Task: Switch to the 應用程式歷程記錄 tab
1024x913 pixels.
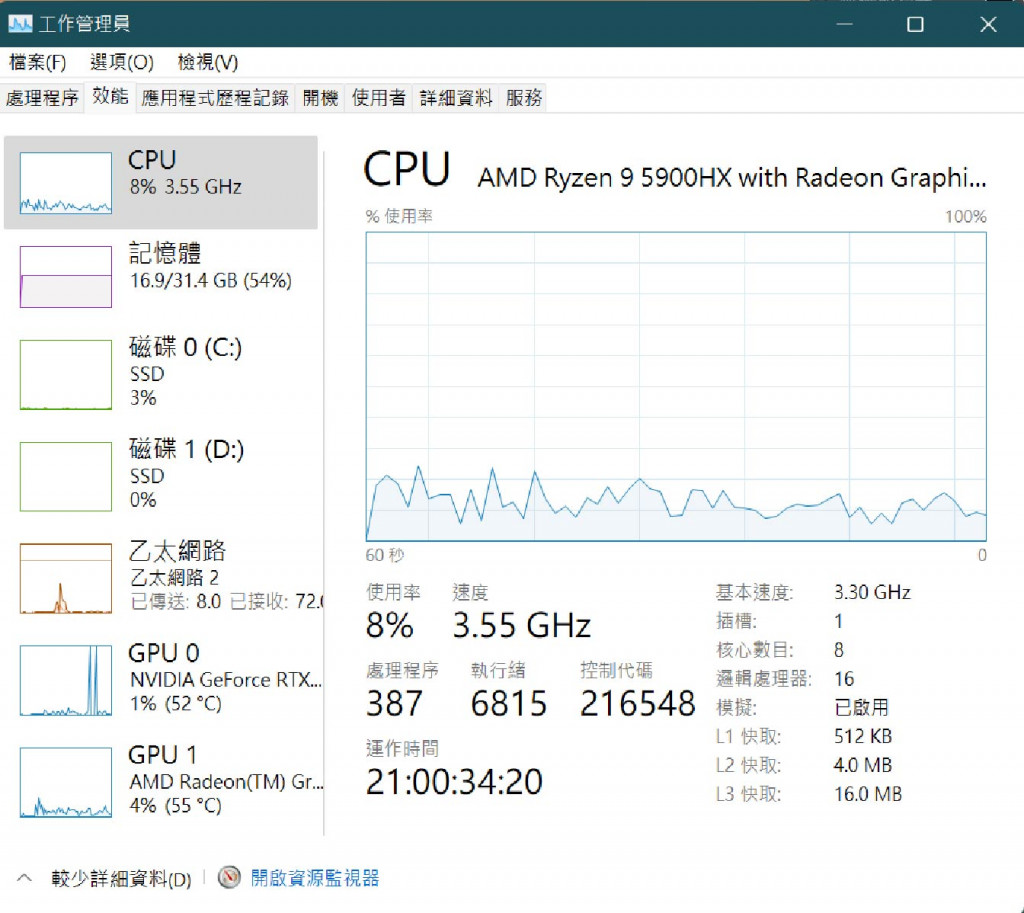Action: [215, 98]
